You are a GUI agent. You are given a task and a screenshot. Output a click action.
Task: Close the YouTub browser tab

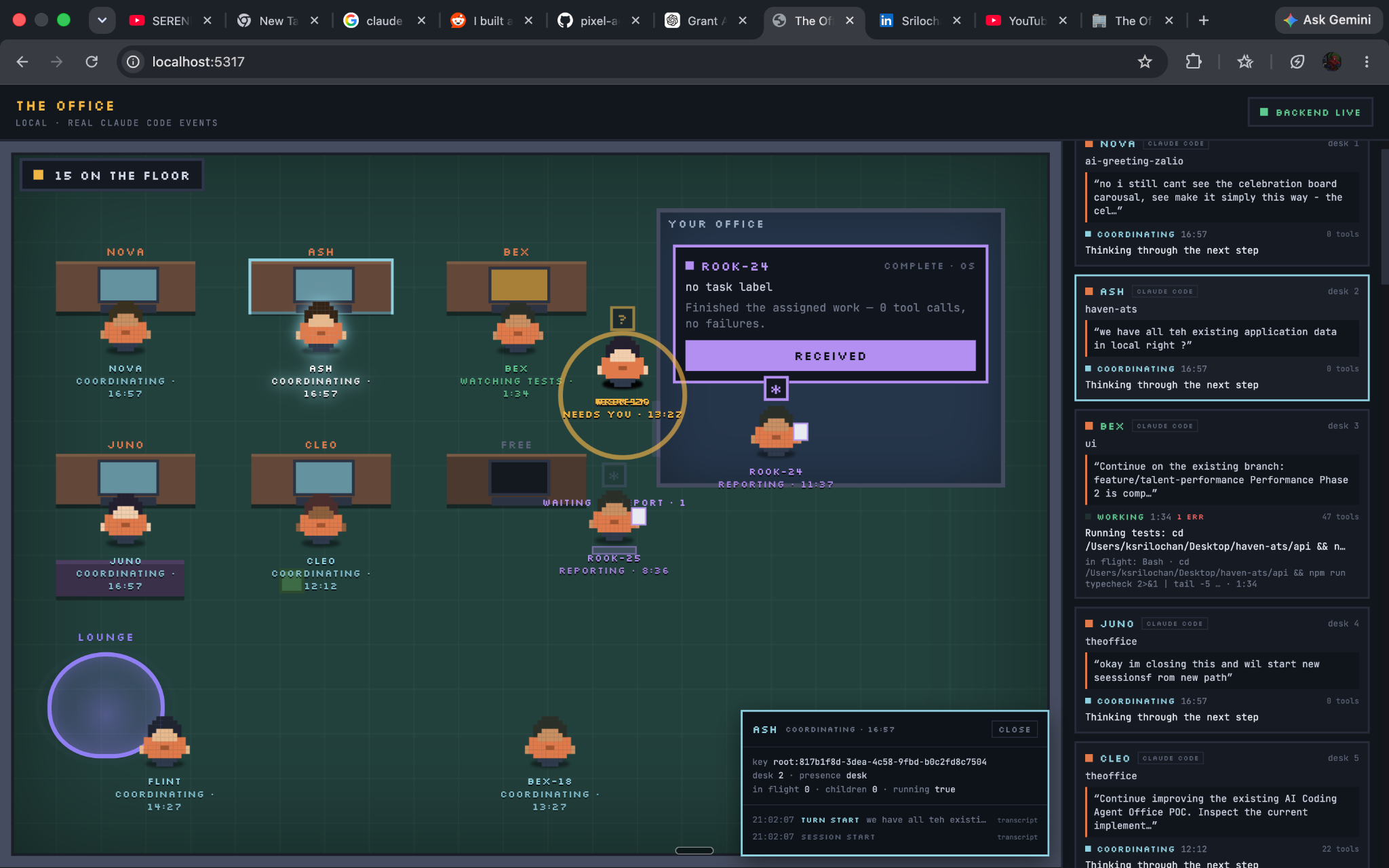click(1063, 20)
